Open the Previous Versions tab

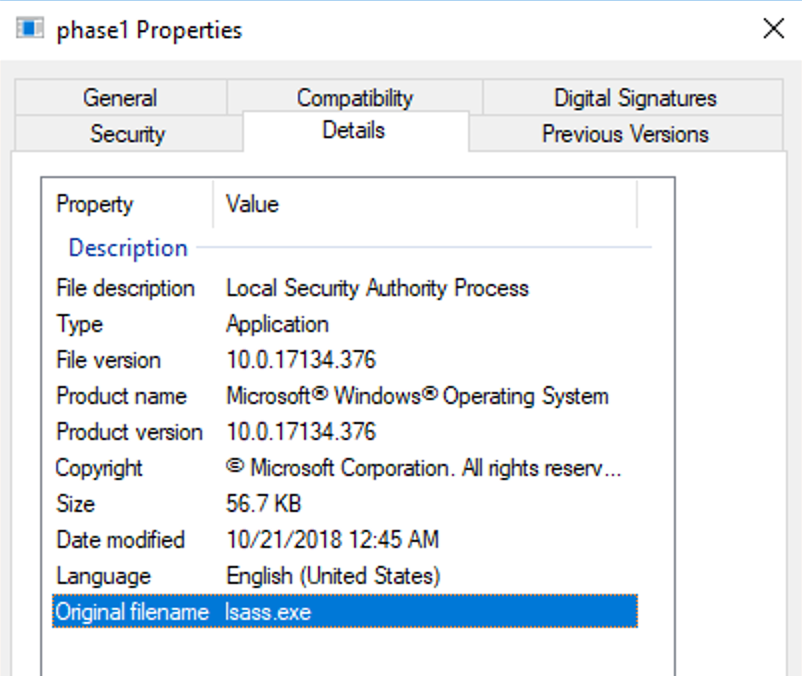(x=625, y=134)
